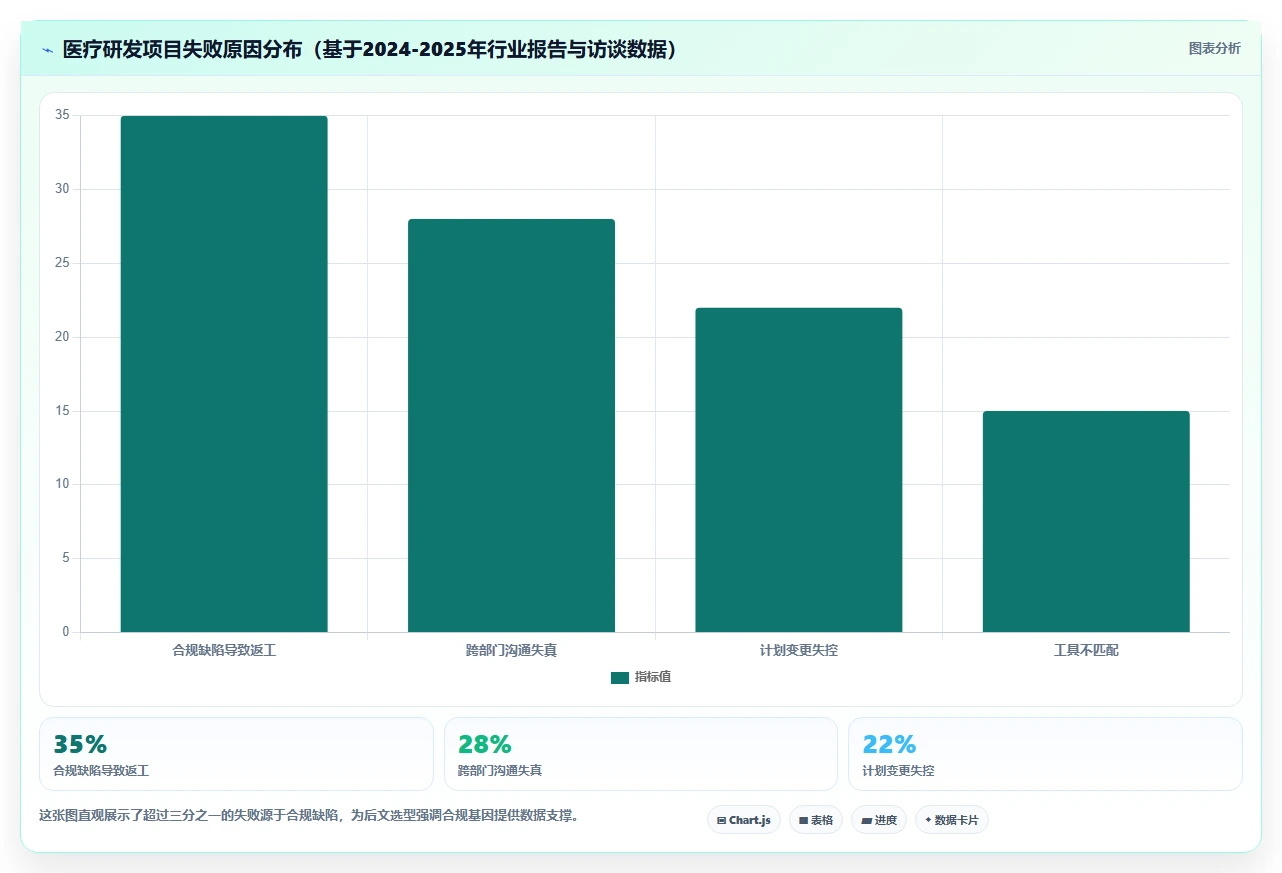This screenshot has height=873, width=1282.
Task: Click the 指标值 legend label
Action: click(653, 678)
